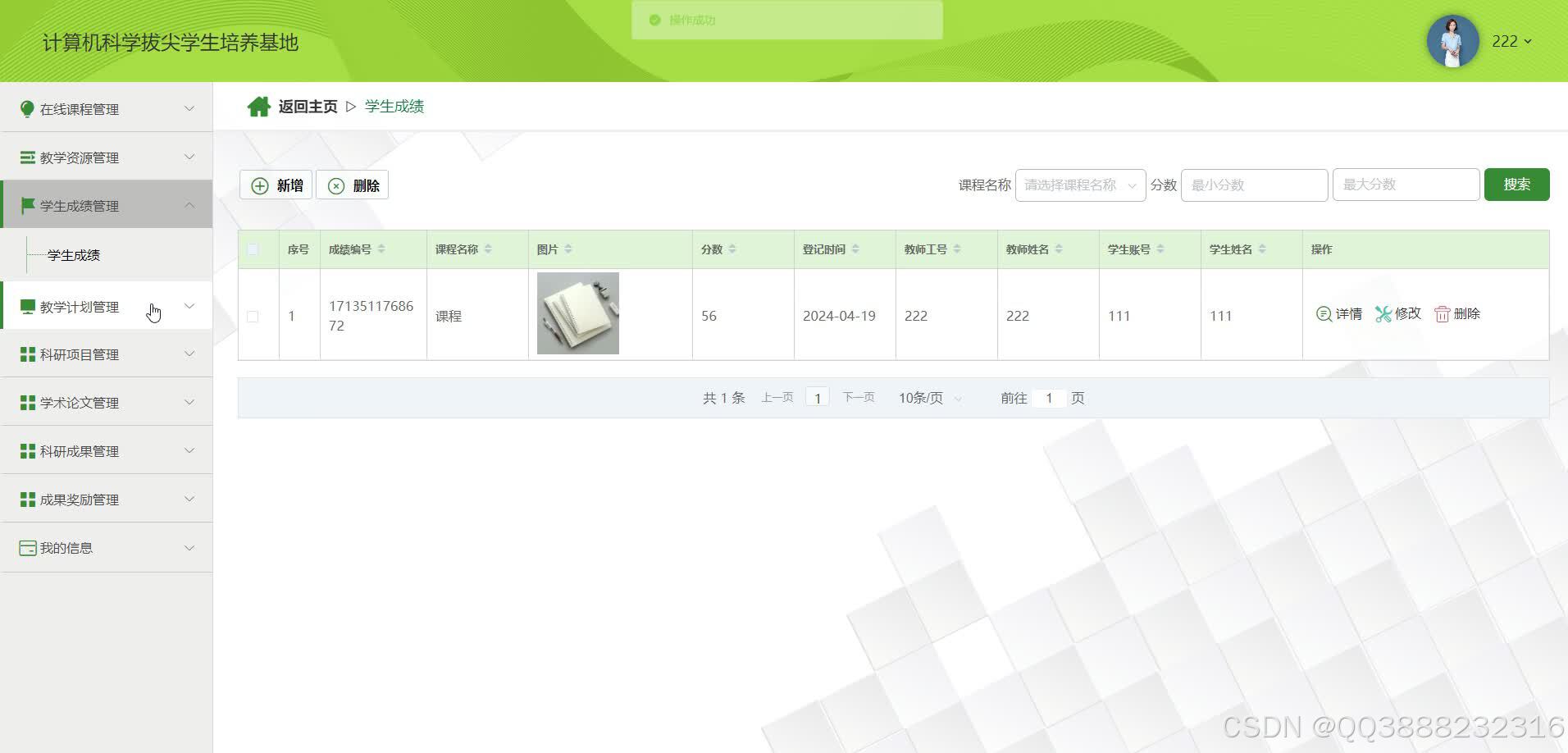Click the light-bulb icon for 在线课程管理
Screen dimensions: 1568x753
(x=27, y=109)
